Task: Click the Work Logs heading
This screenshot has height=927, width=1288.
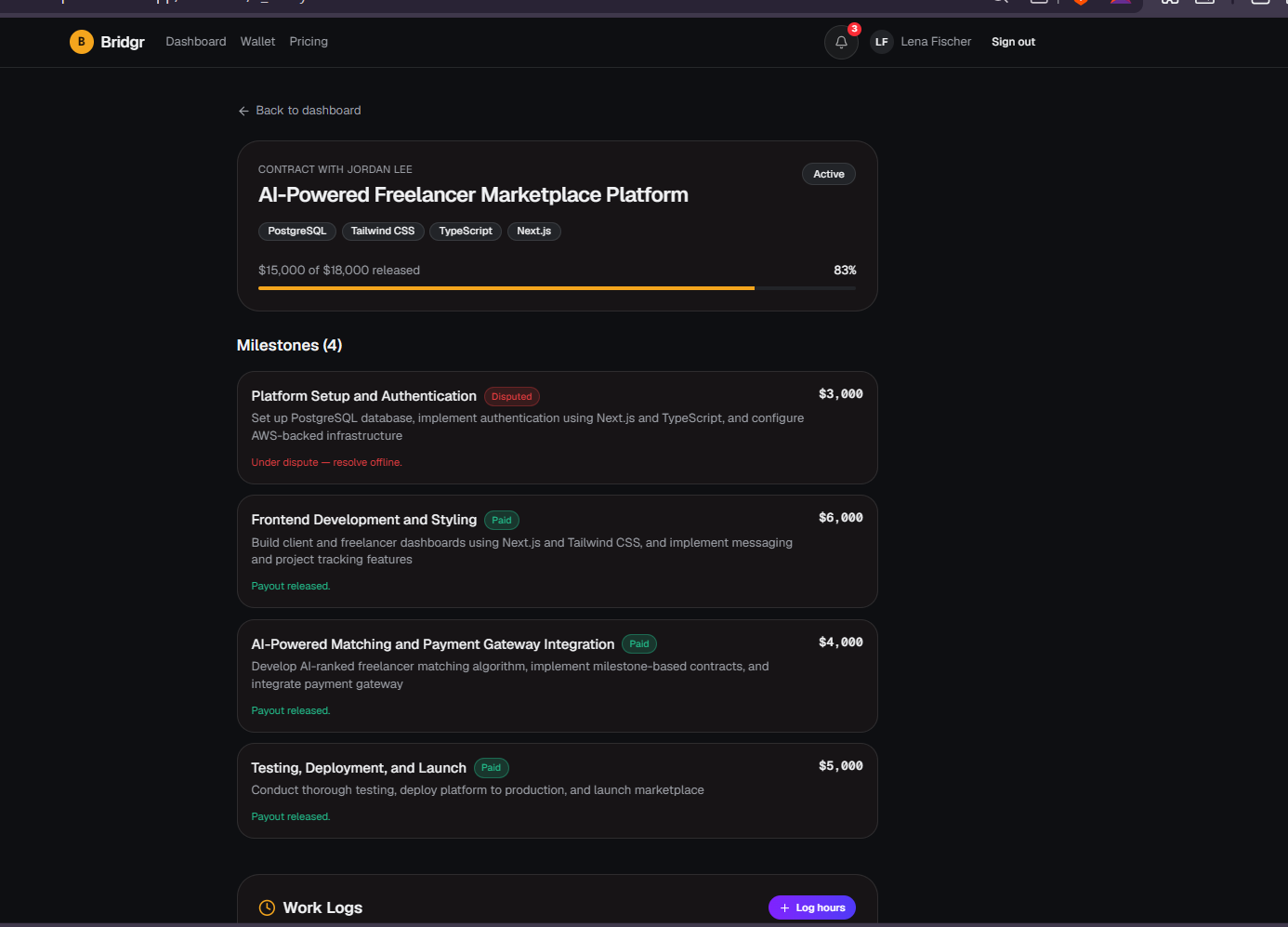Action: [322, 907]
